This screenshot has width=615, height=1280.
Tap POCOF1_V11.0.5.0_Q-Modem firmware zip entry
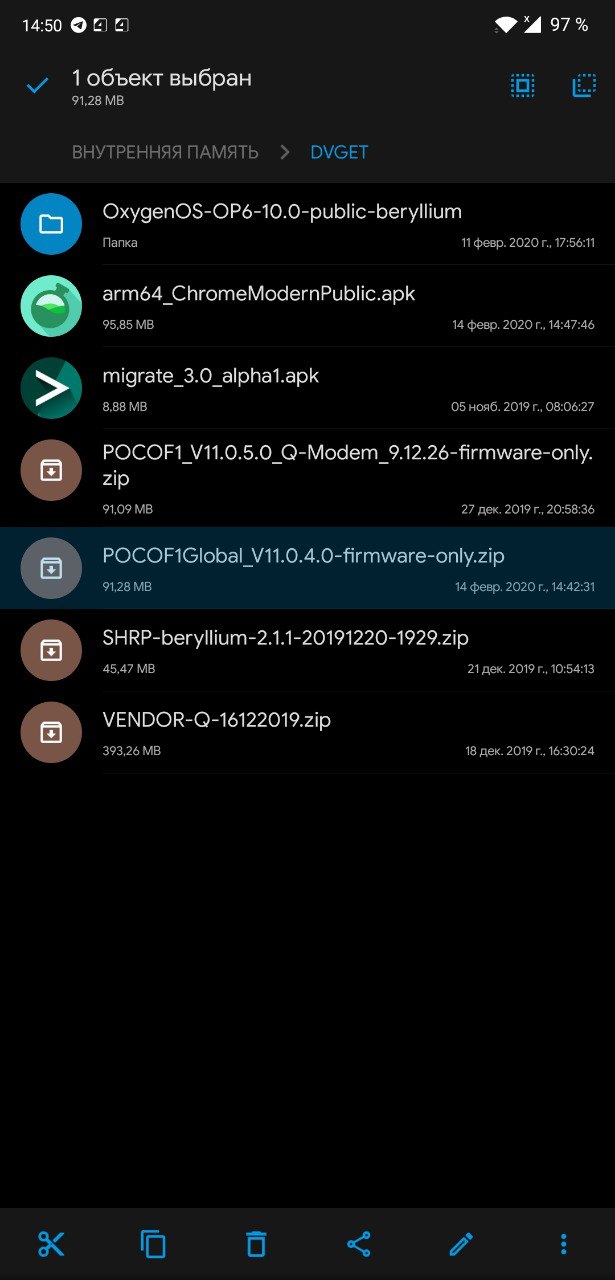(x=307, y=480)
